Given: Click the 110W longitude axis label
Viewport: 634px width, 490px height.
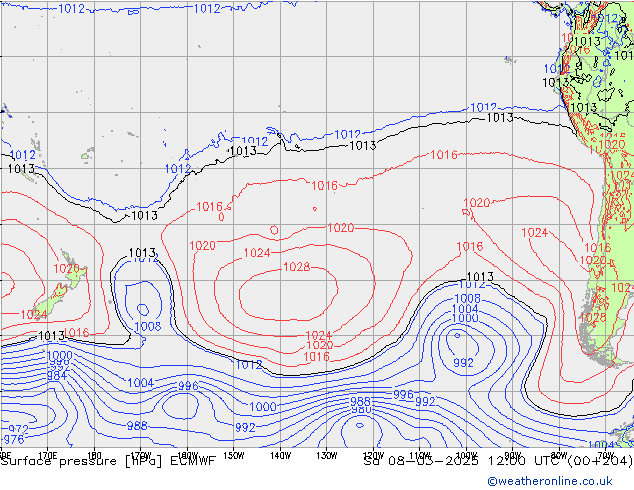Looking at the screenshot, I should 419,455.
